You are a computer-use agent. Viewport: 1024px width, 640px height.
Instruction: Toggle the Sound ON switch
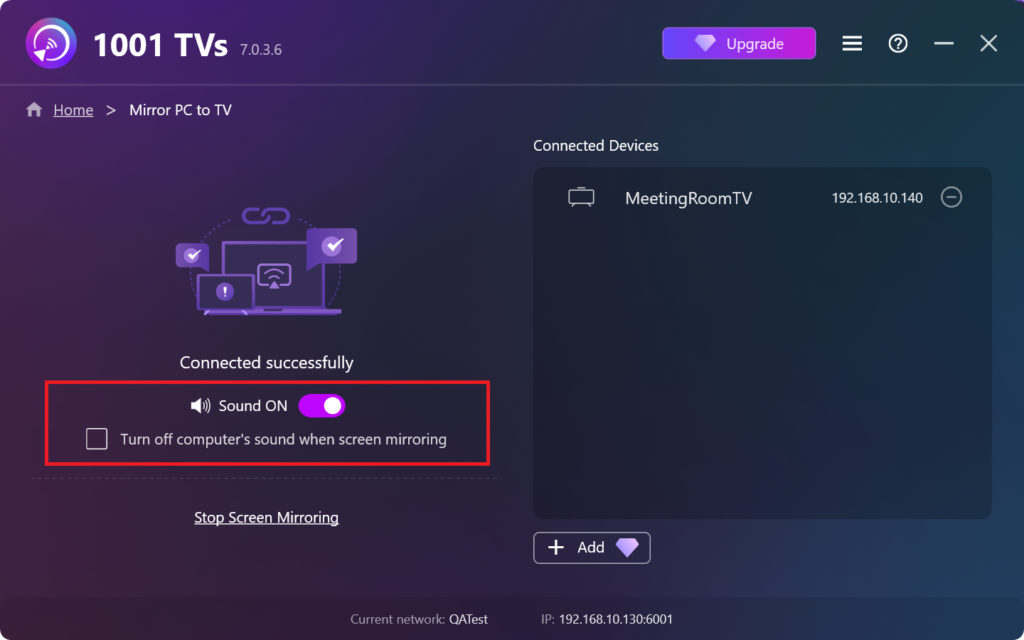coord(322,406)
